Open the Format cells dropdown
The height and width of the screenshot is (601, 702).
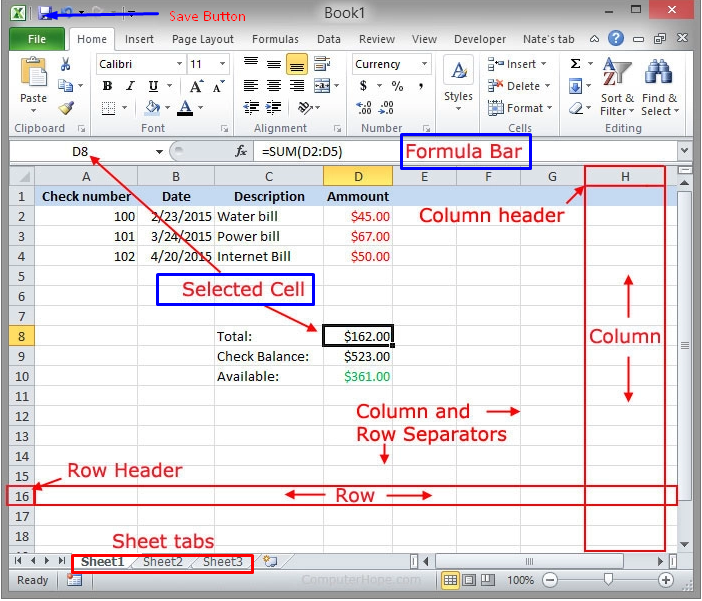pos(520,108)
